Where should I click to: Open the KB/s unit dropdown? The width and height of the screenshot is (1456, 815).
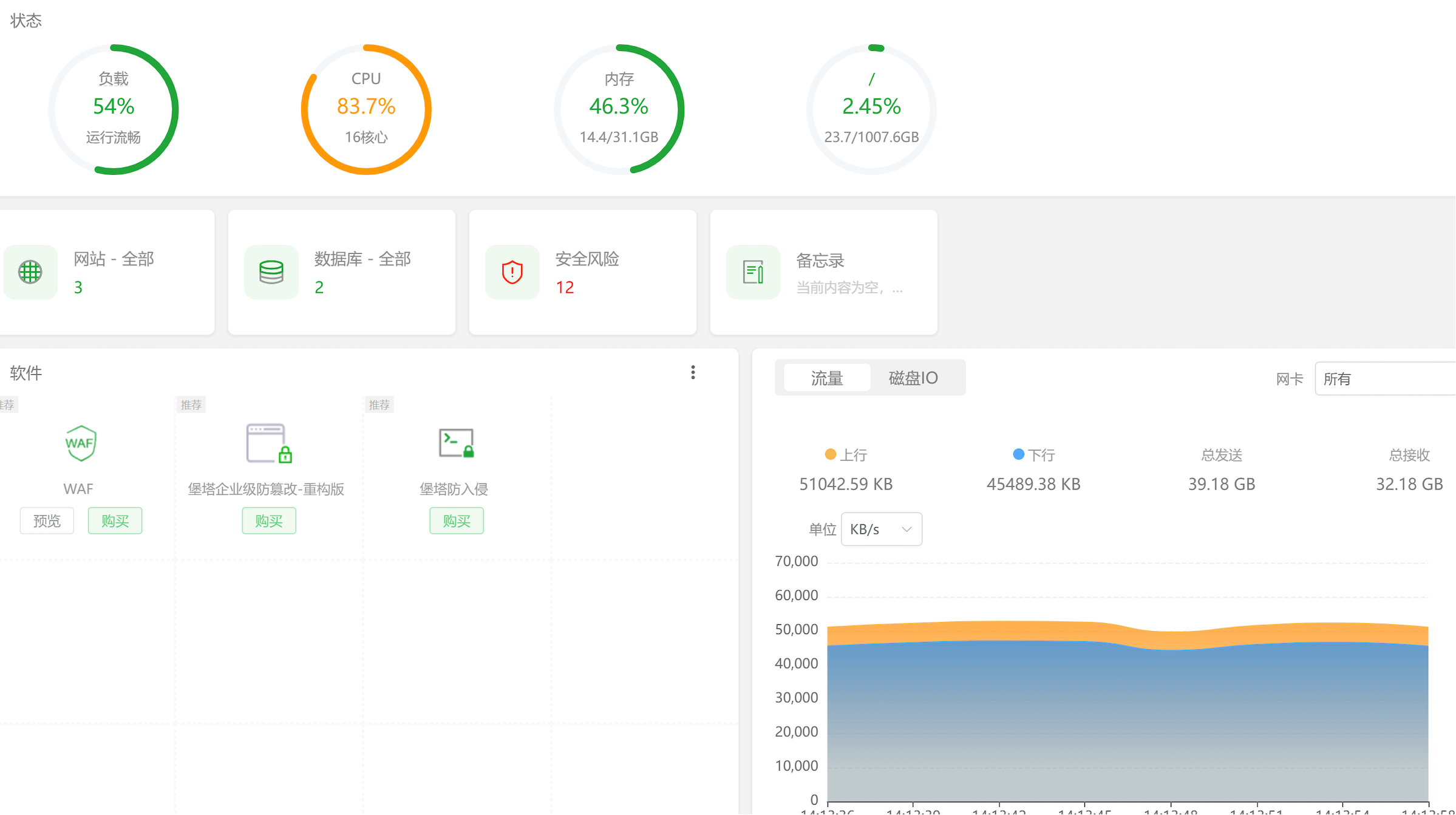tap(881, 530)
